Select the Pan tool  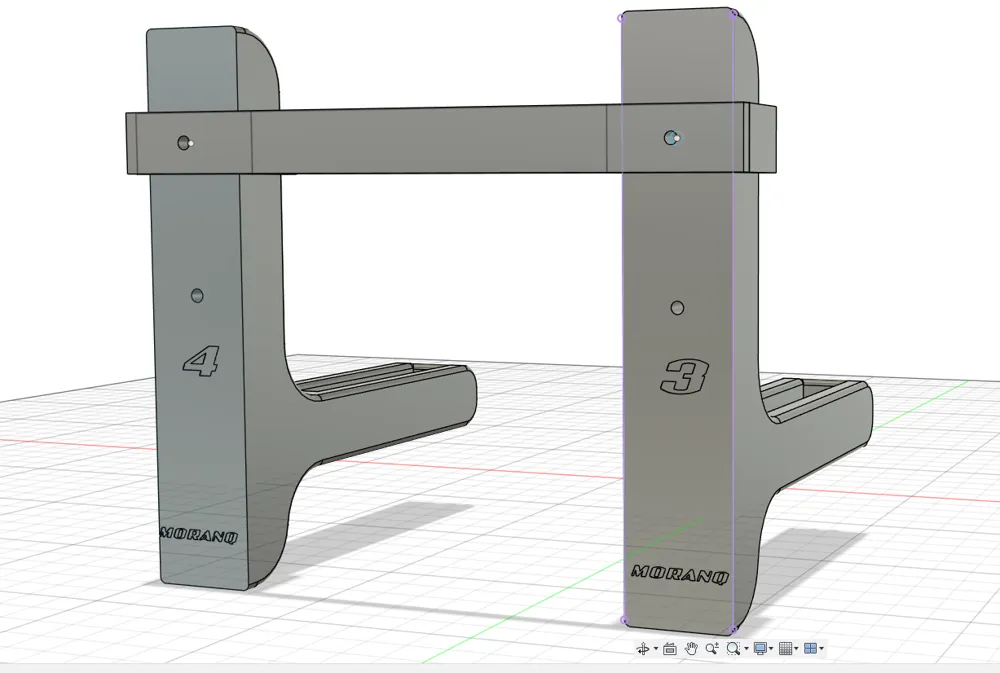click(x=691, y=648)
